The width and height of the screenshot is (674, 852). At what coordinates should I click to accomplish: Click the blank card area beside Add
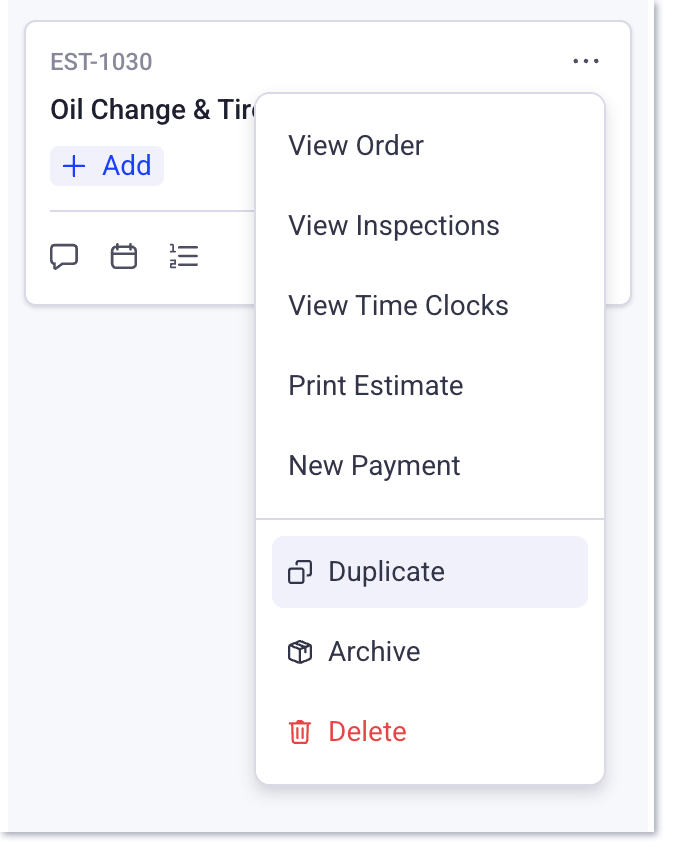tap(209, 166)
